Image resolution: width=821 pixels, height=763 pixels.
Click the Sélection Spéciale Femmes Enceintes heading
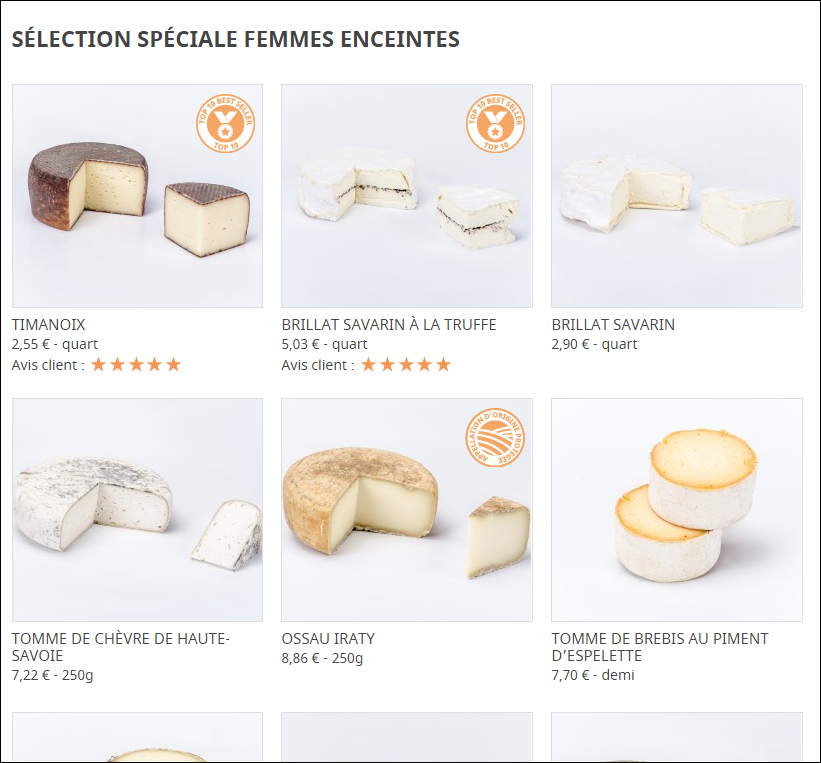pos(235,39)
